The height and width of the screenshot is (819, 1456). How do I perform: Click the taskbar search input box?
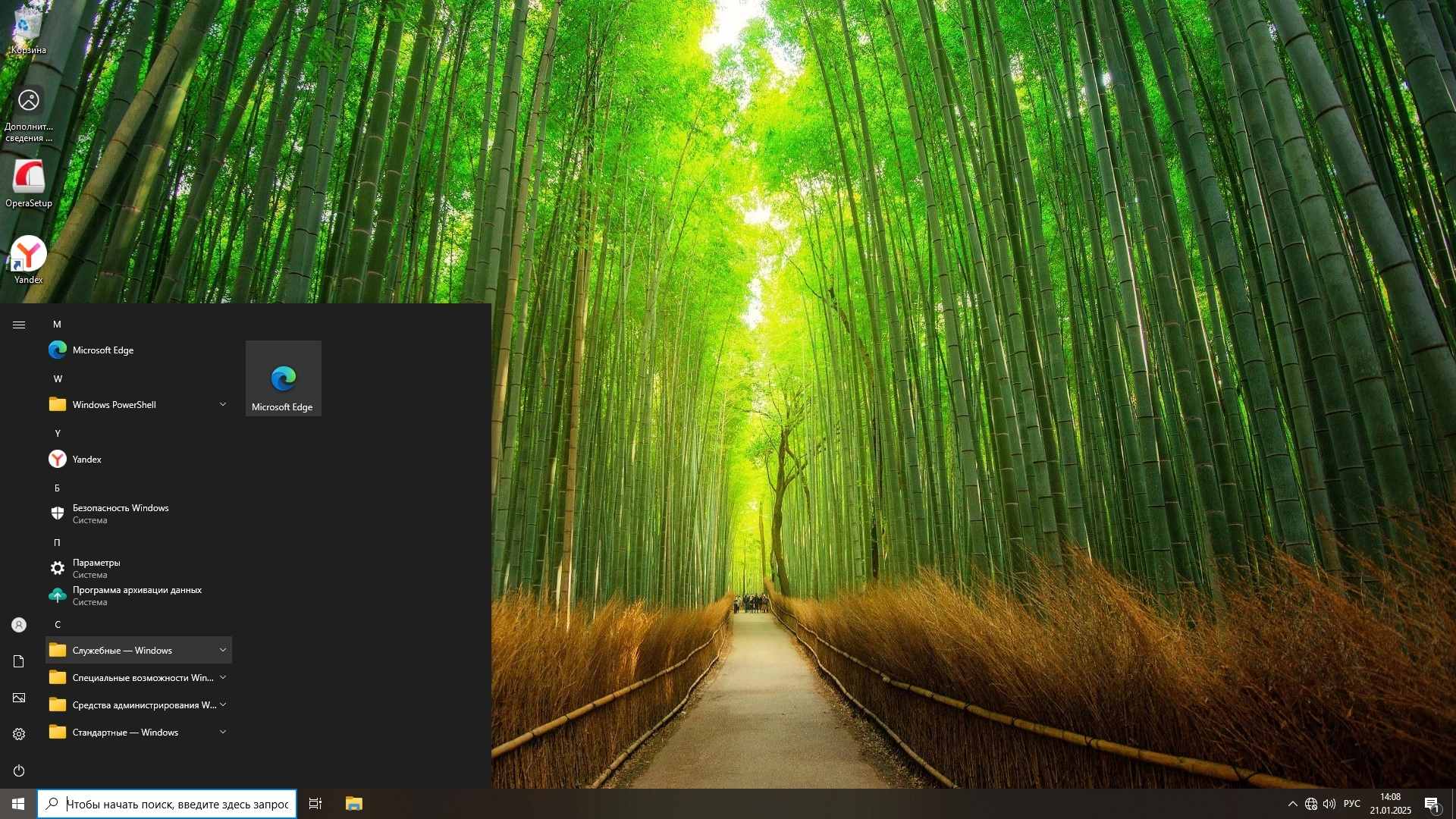click(x=177, y=804)
